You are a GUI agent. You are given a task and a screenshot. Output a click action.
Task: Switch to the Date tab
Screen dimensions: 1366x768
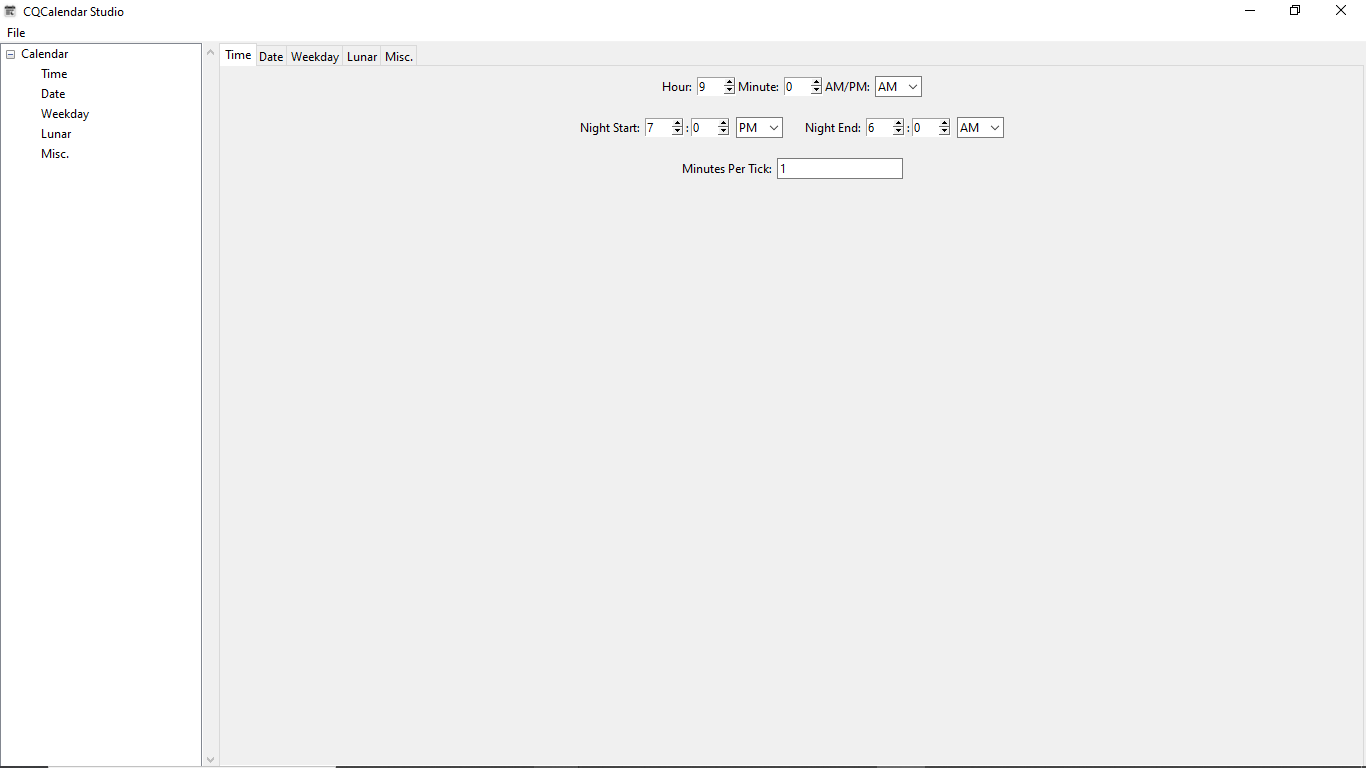pyautogui.click(x=271, y=57)
